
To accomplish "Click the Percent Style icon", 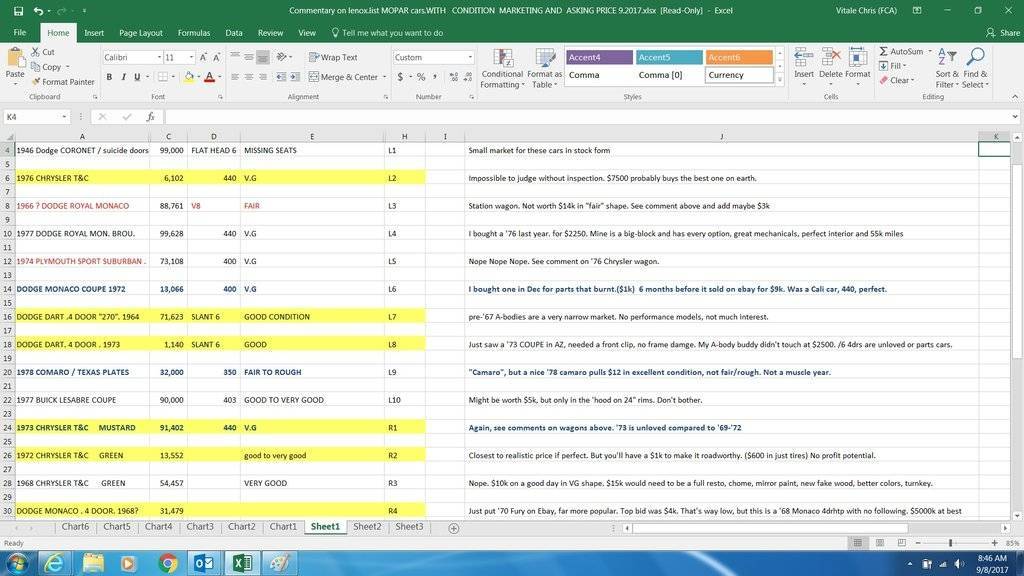I will point(421,77).
